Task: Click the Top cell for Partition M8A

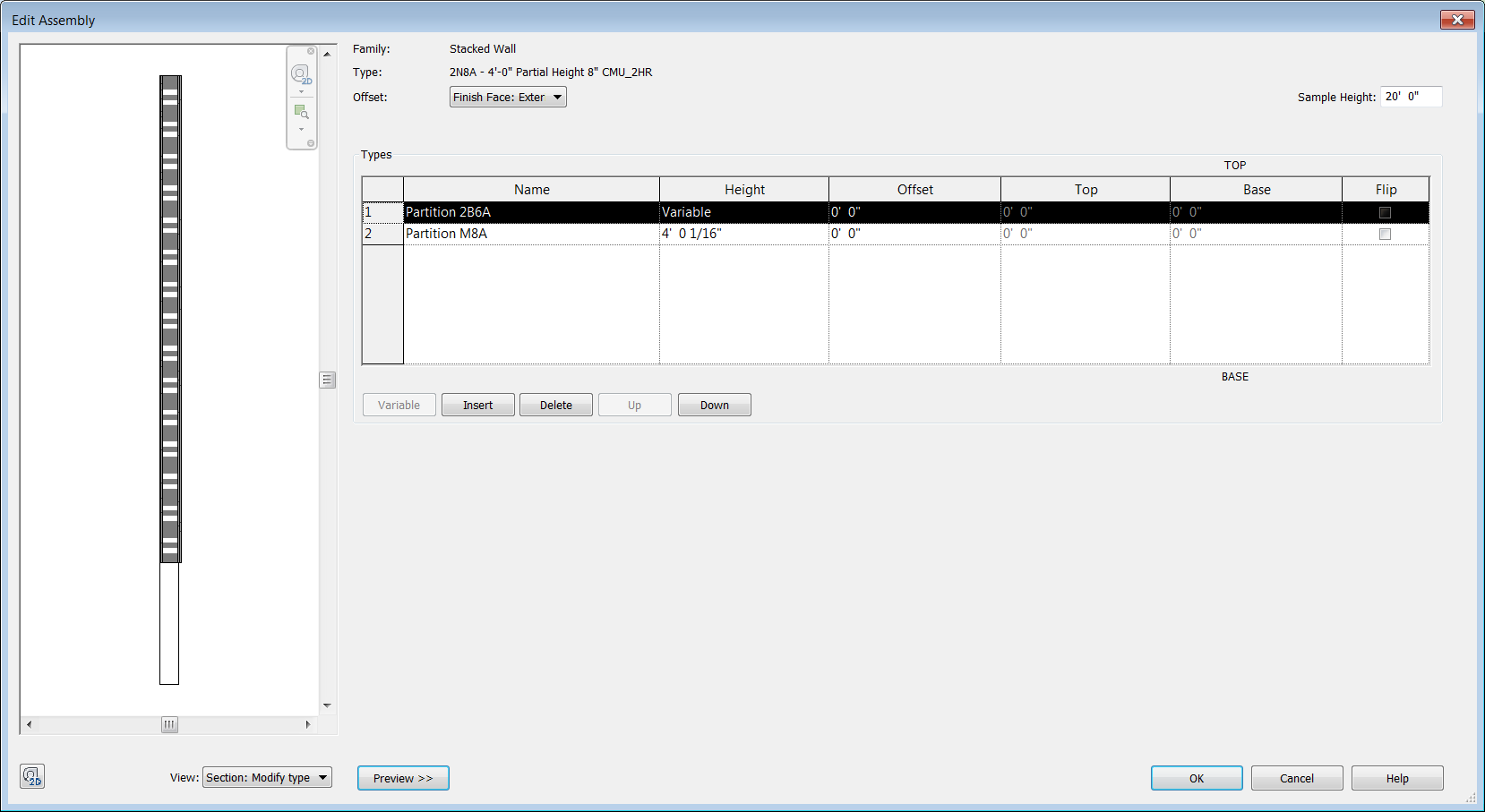Action: click(1086, 234)
